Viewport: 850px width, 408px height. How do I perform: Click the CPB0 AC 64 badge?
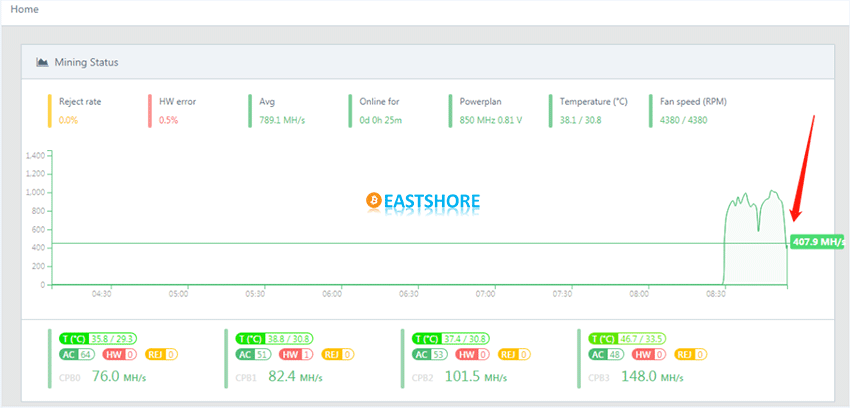coord(77,355)
